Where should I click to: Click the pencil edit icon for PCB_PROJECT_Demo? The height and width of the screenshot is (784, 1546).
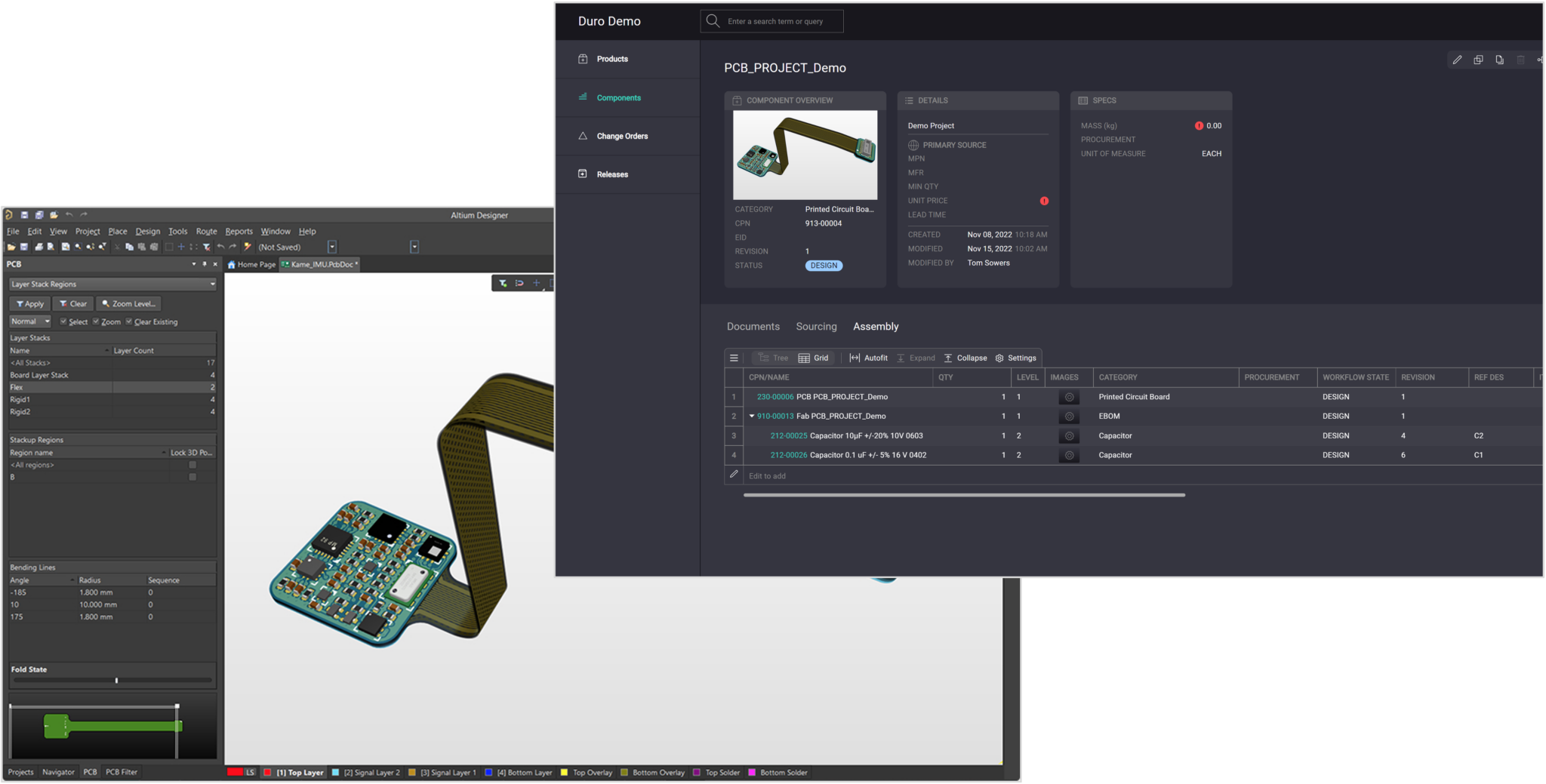[x=1457, y=60]
